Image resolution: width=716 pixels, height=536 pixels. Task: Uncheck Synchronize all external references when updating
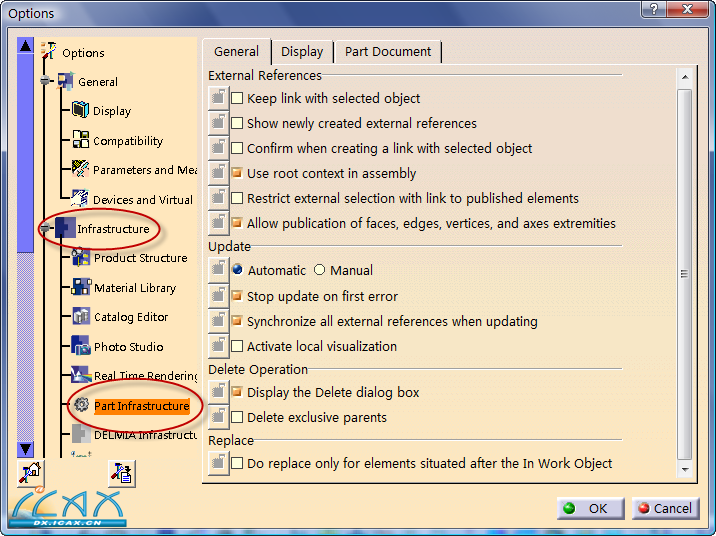tap(237, 321)
